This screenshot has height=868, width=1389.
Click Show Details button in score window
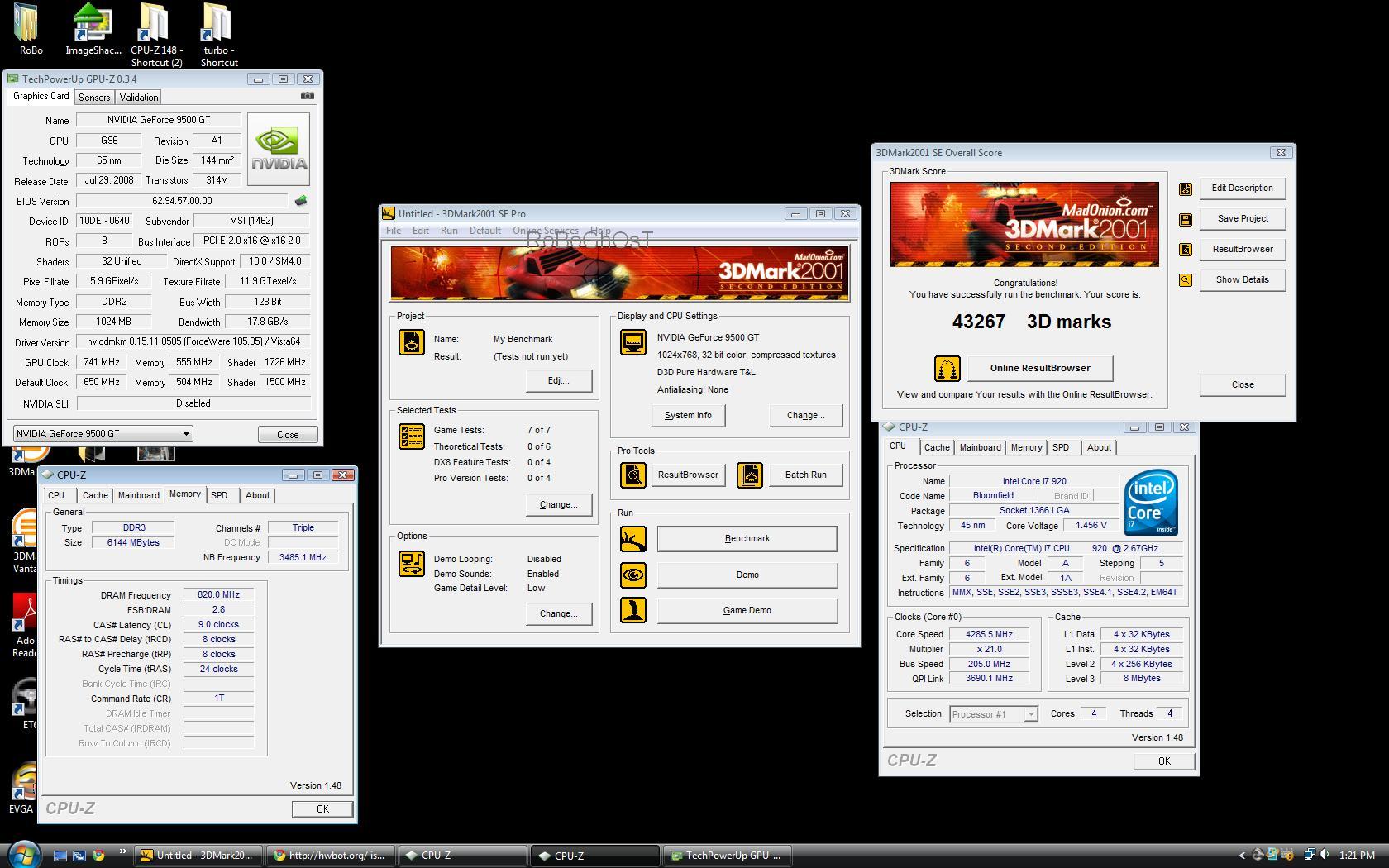(1243, 280)
